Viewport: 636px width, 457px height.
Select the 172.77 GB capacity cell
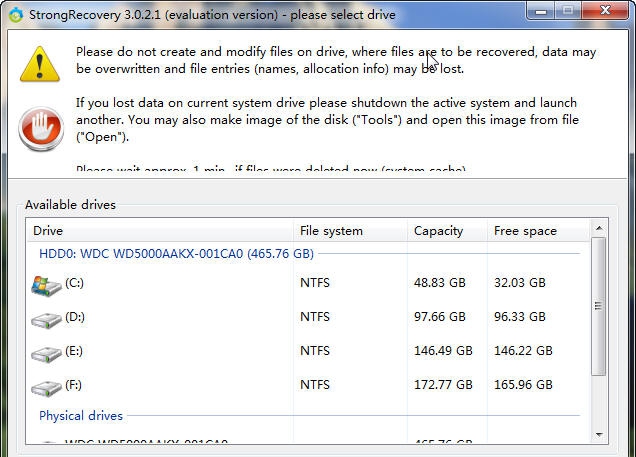[x=443, y=385]
